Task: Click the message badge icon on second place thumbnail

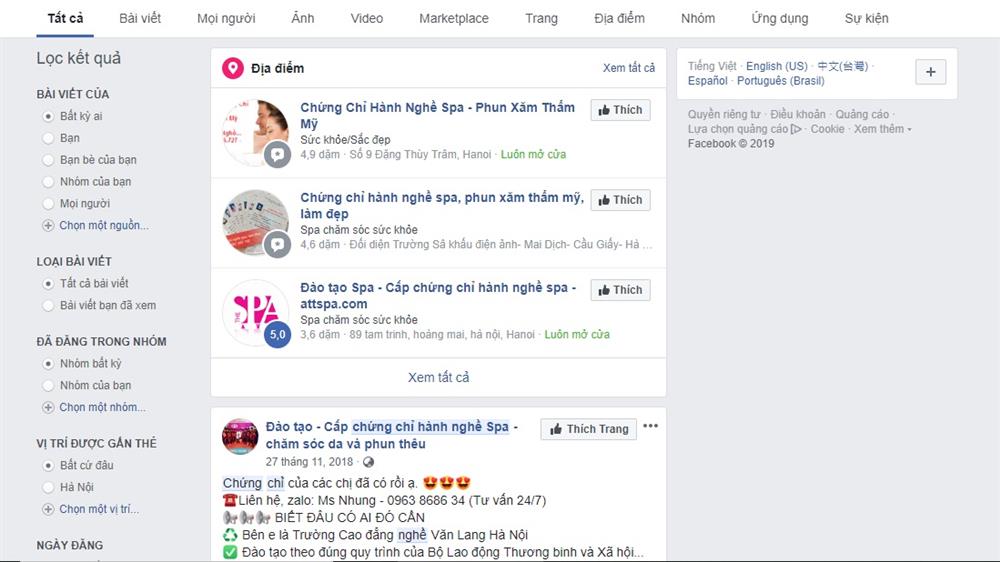Action: tap(277, 244)
